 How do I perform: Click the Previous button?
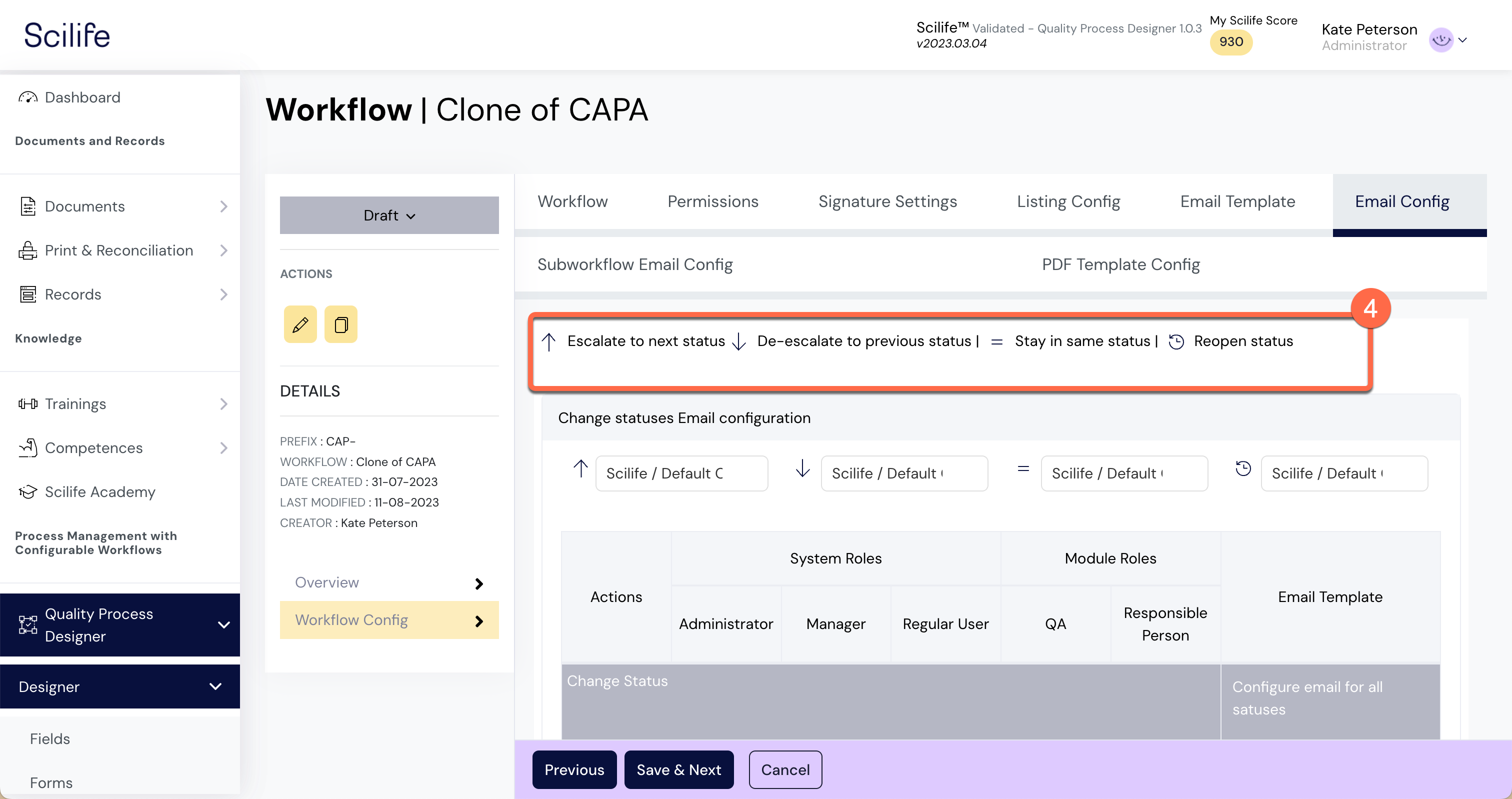coord(574,769)
